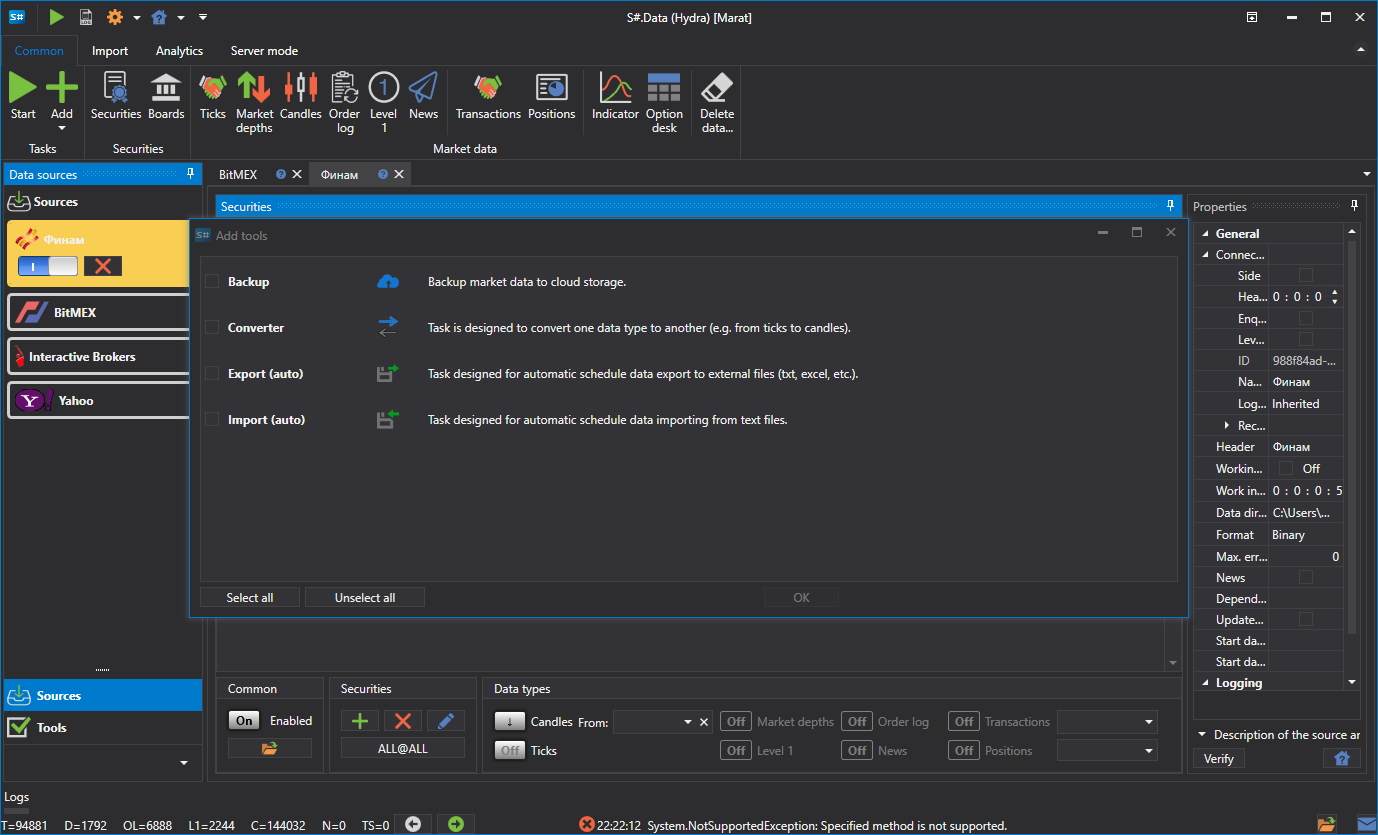Click the Select all button
1378x835 pixels.
pyautogui.click(x=250, y=598)
